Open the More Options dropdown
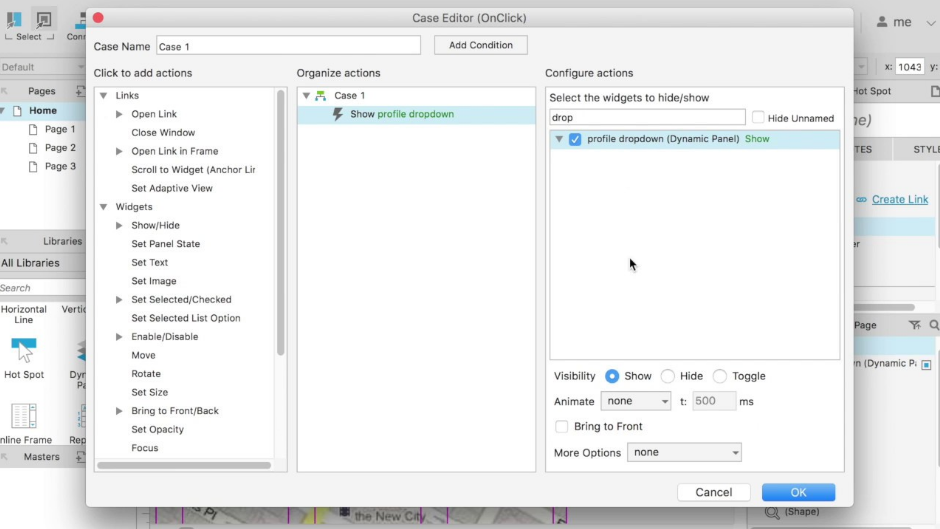Screen dimensions: 940x529 684,453
